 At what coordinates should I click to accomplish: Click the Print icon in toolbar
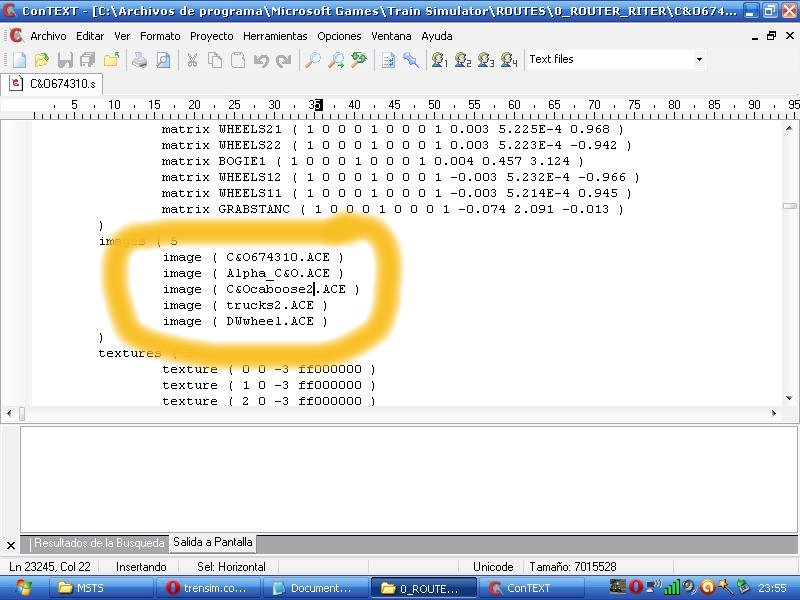tap(140, 60)
